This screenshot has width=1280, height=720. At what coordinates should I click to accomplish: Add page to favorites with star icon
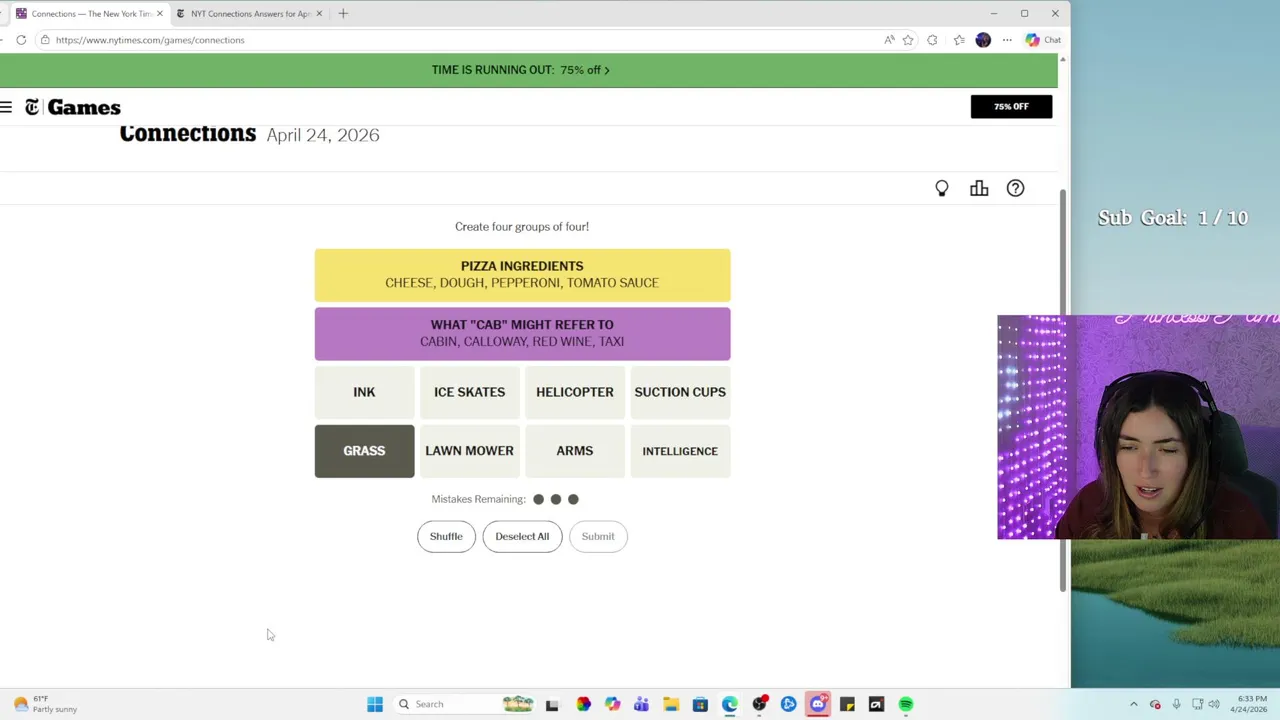point(908,40)
